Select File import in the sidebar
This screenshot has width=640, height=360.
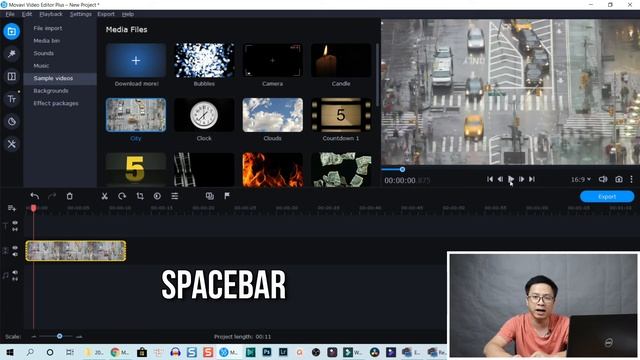pos(48,28)
